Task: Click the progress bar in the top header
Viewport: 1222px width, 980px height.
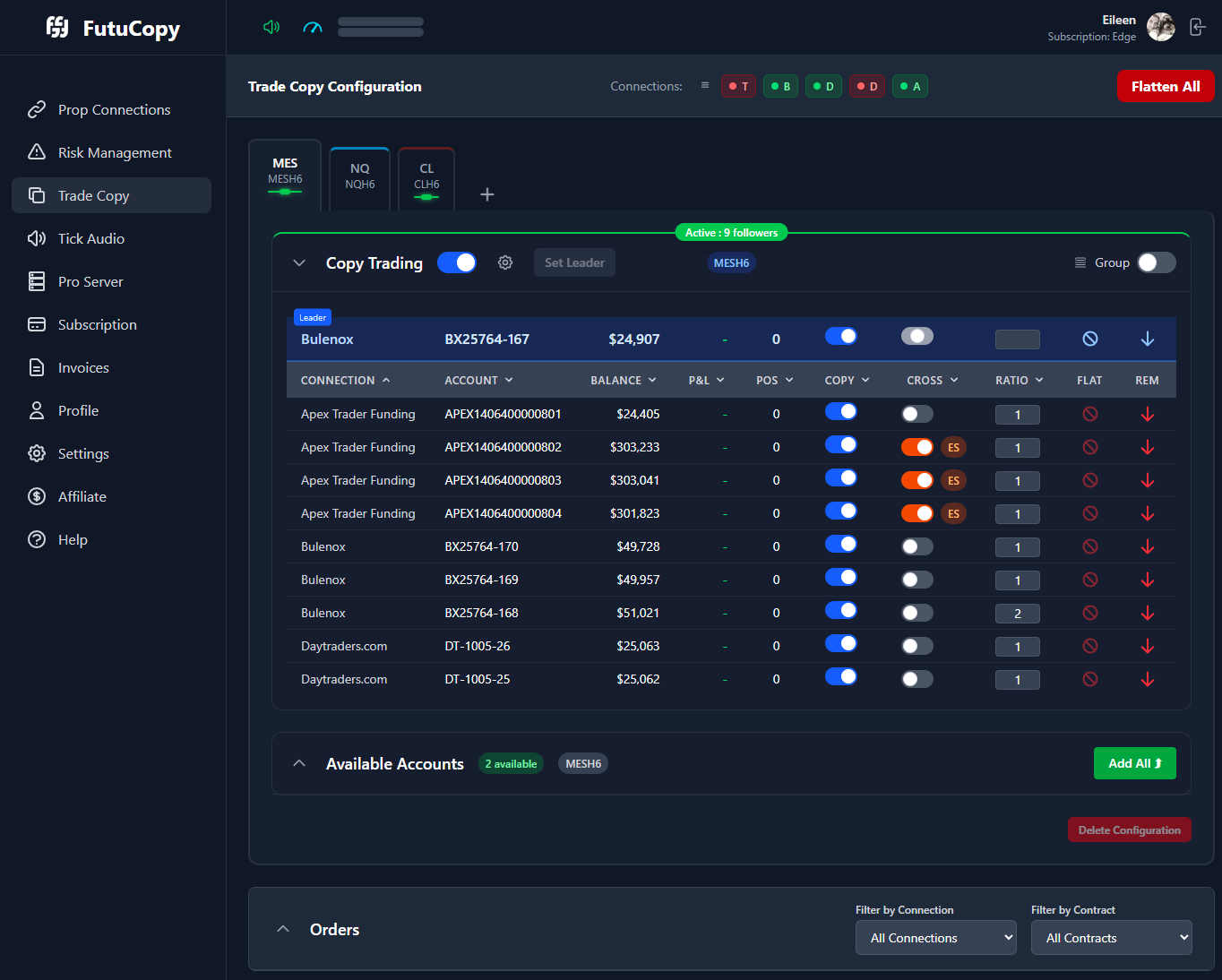Action: click(x=380, y=27)
